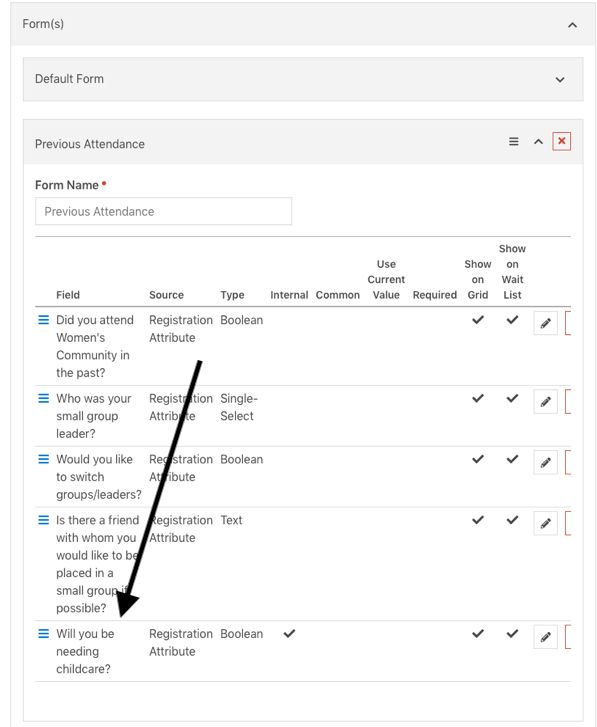
Task: Select 'Who was your small group leader?' text
Action: [94, 416]
